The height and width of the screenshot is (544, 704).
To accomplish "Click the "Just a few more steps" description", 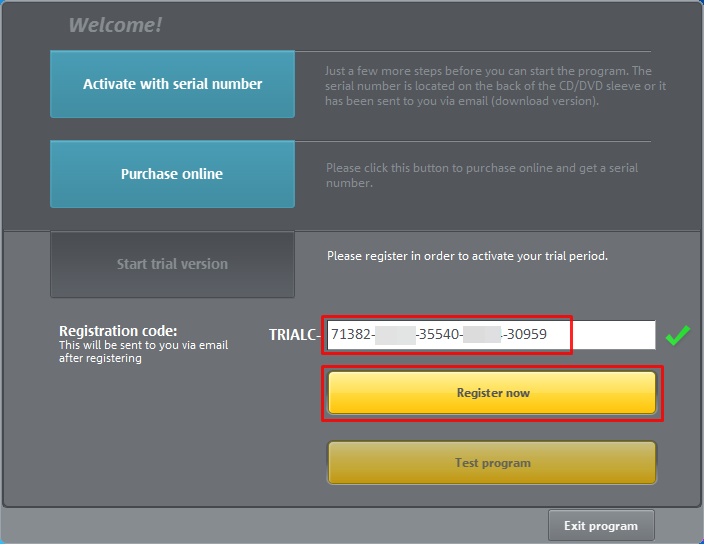I will coord(496,86).
